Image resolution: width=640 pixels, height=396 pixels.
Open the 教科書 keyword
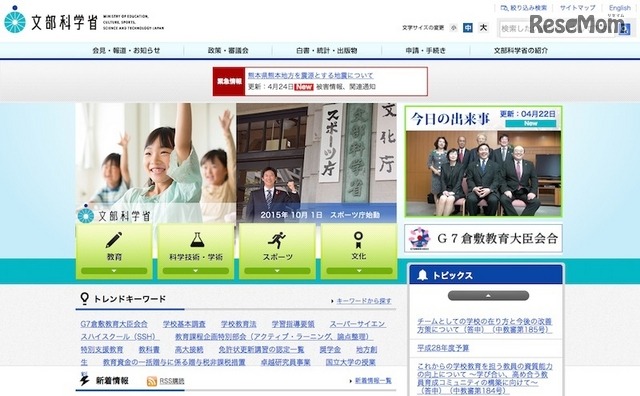149,350
